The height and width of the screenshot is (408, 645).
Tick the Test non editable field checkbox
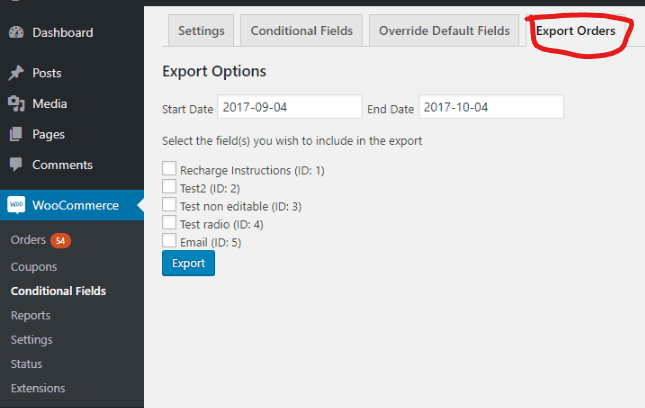point(169,204)
